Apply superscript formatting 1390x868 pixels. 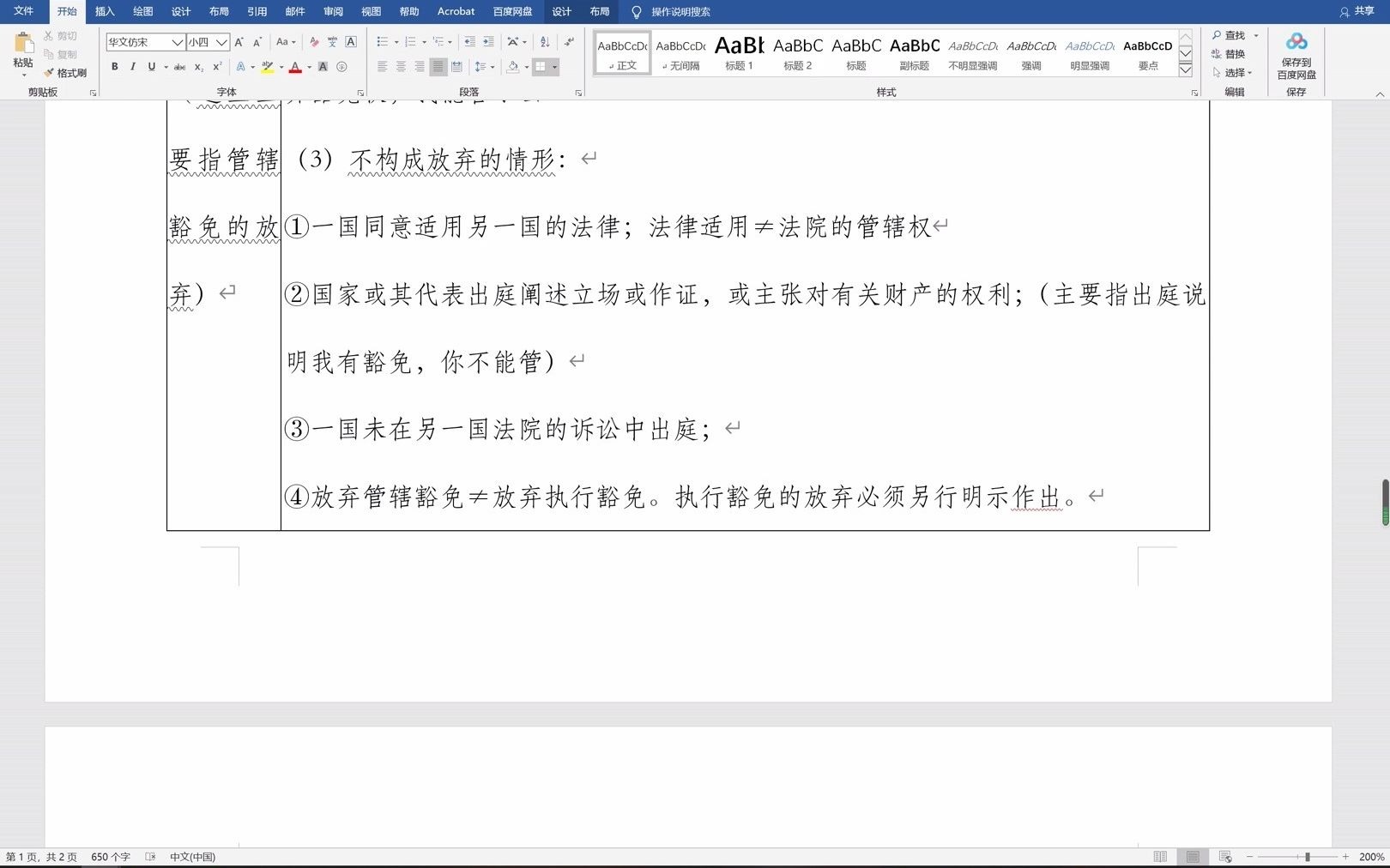coord(217,67)
